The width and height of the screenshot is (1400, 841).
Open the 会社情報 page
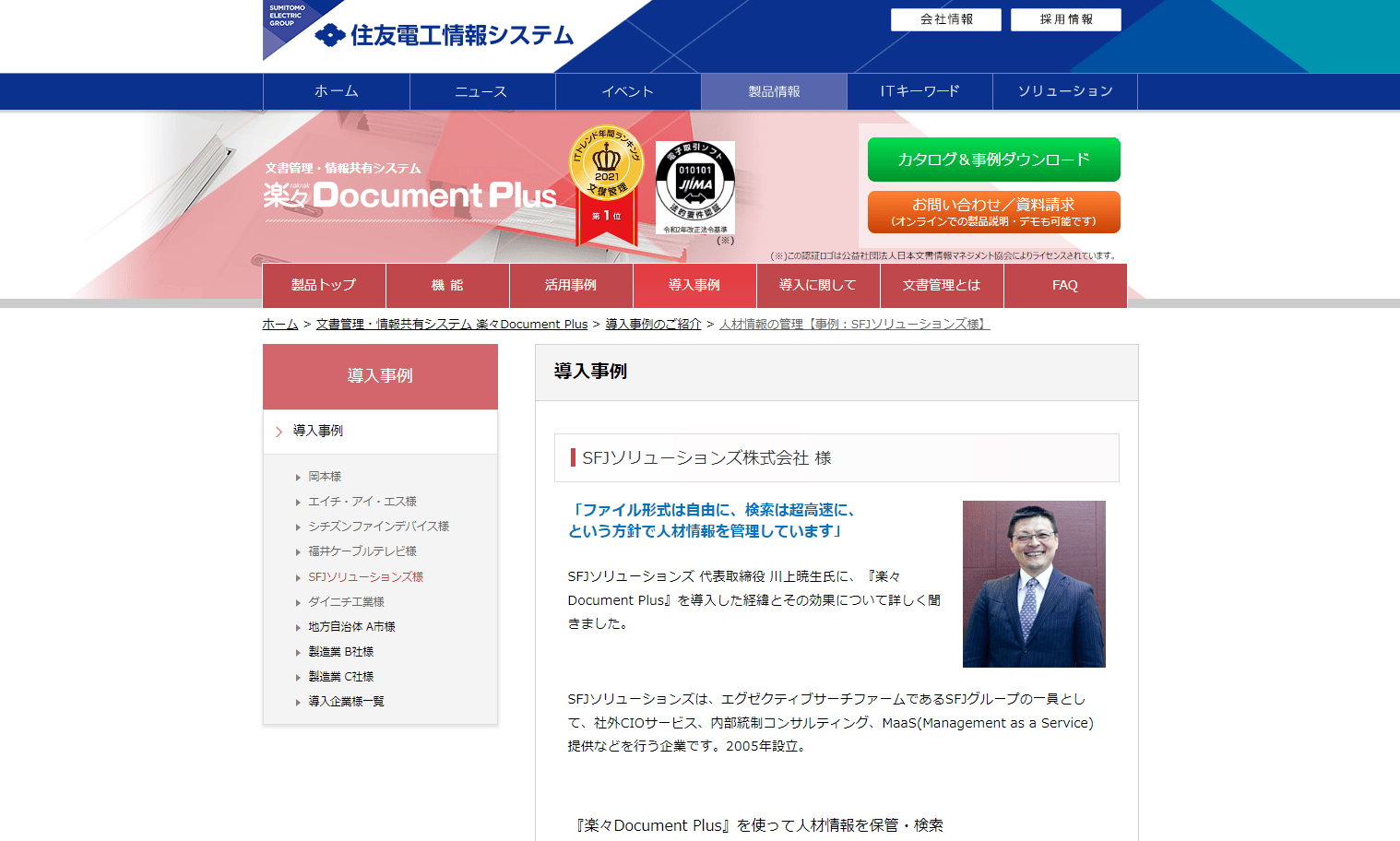pos(946,19)
